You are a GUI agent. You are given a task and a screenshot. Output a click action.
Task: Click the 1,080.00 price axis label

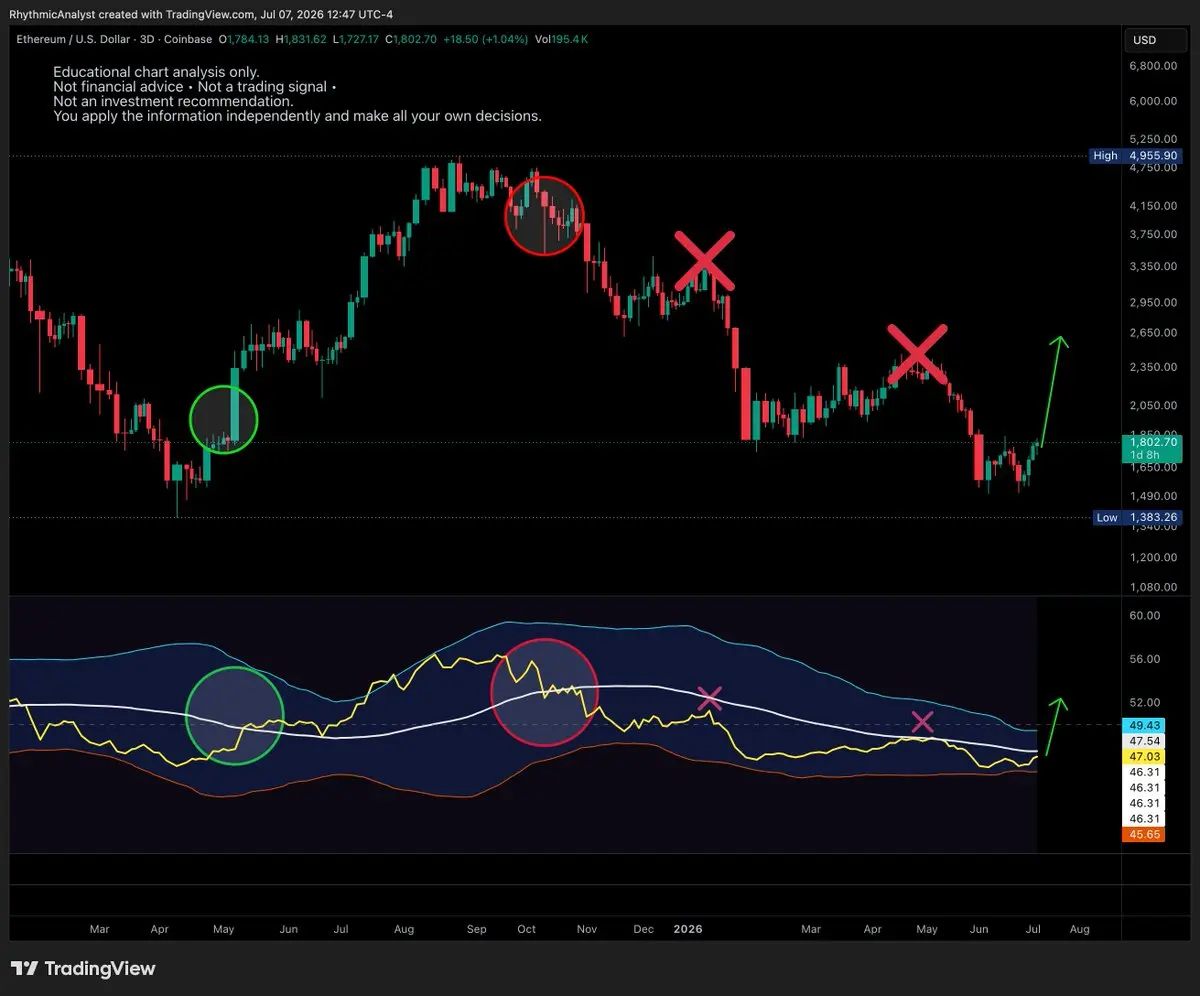(1153, 587)
